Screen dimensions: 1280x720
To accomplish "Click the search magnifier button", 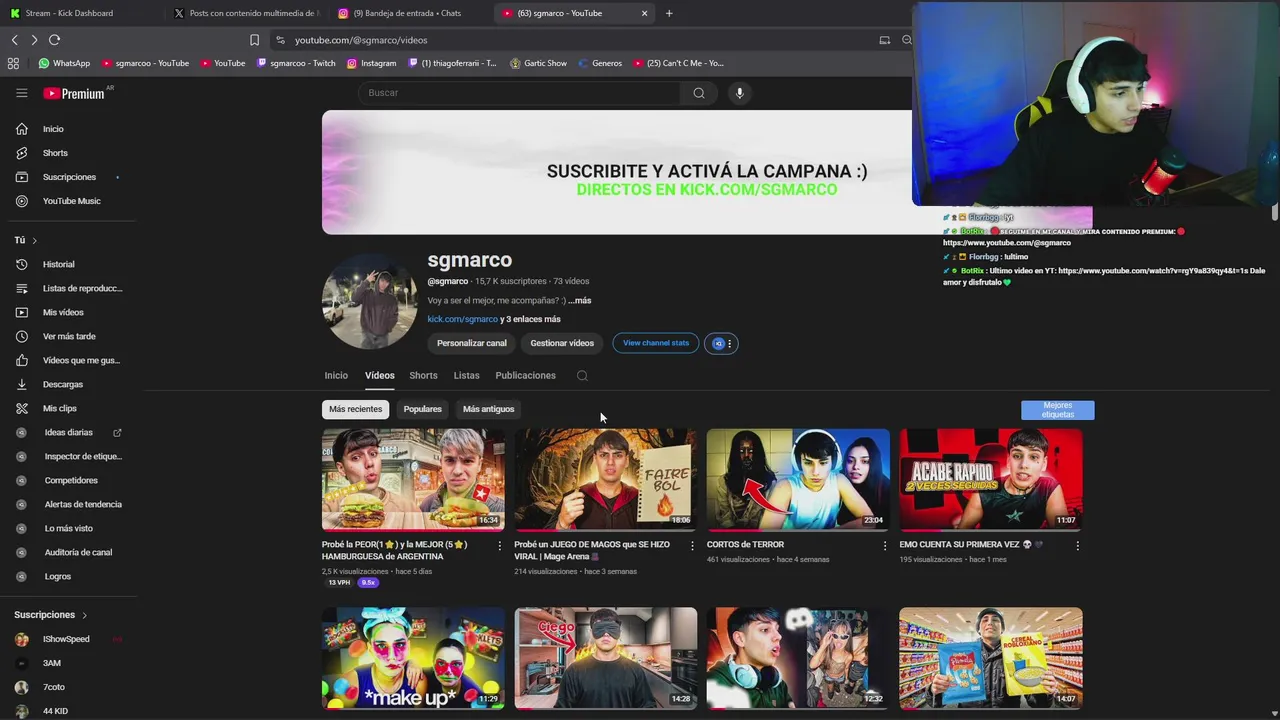I will [699, 93].
